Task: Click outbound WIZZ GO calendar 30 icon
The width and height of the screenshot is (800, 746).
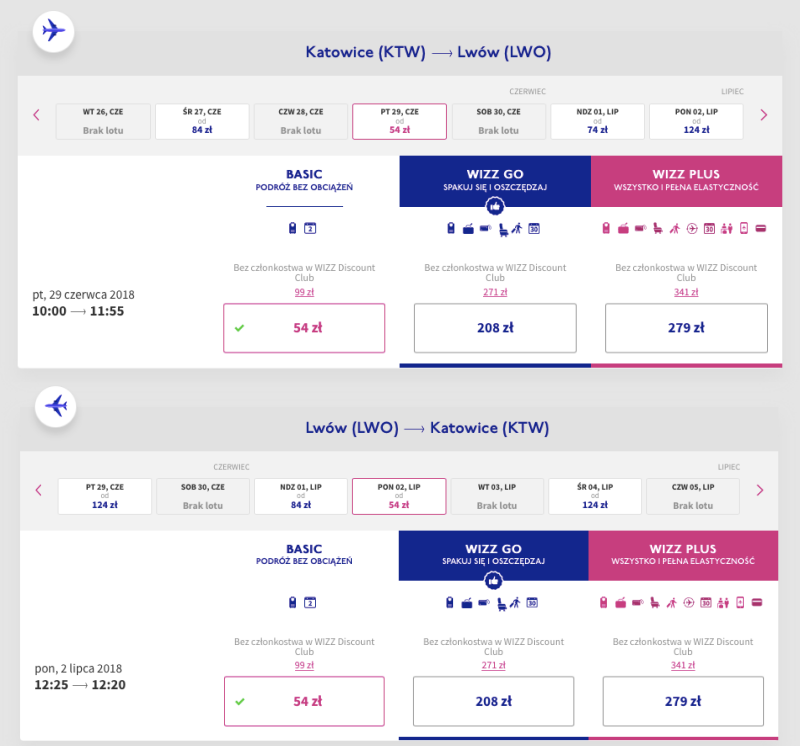Action: click(534, 229)
